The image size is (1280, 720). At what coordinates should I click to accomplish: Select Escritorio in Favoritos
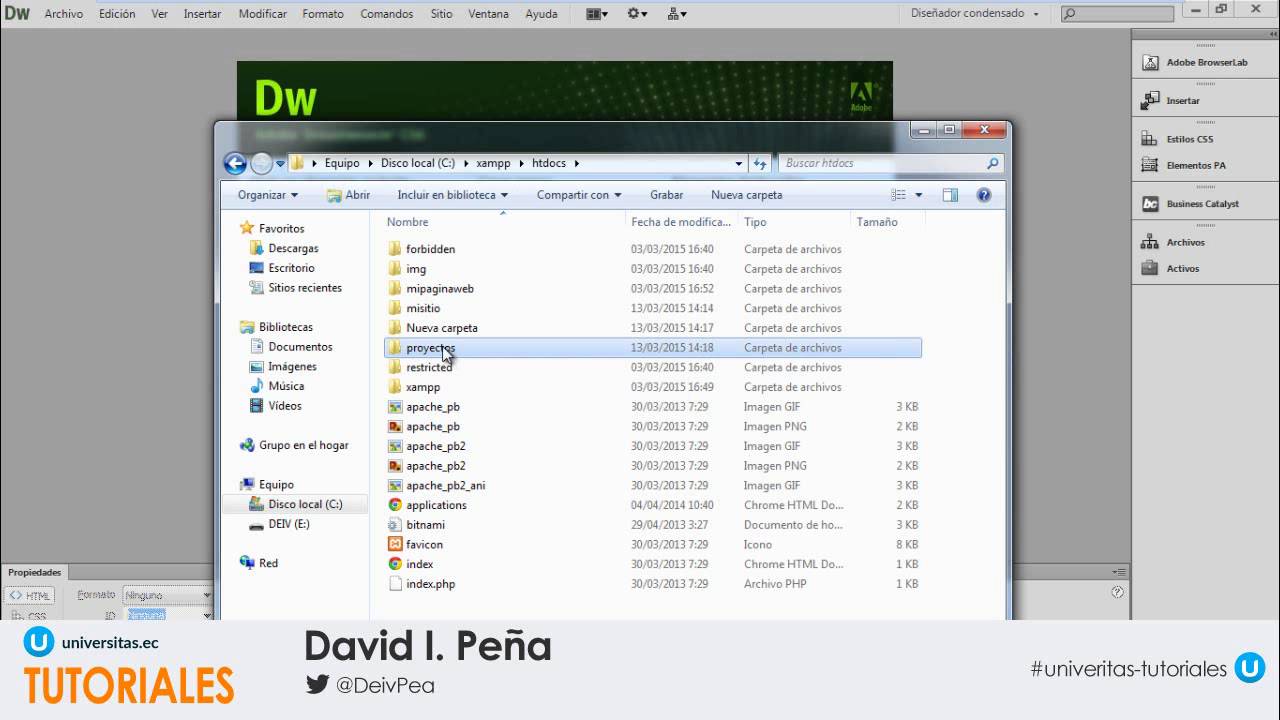point(291,268)
